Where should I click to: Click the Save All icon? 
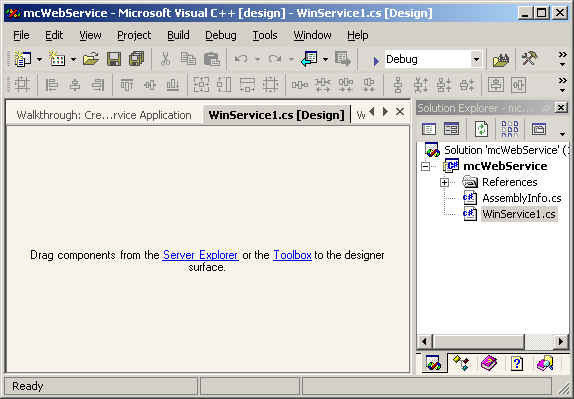(137, 59)
